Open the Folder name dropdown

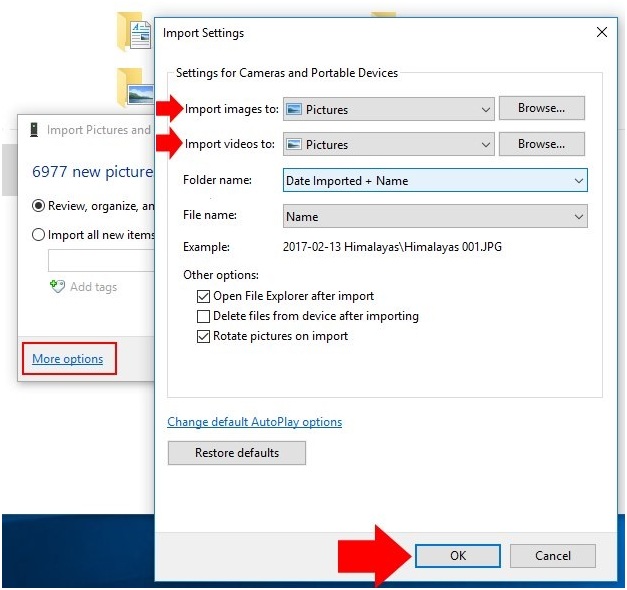click(578, 181)
